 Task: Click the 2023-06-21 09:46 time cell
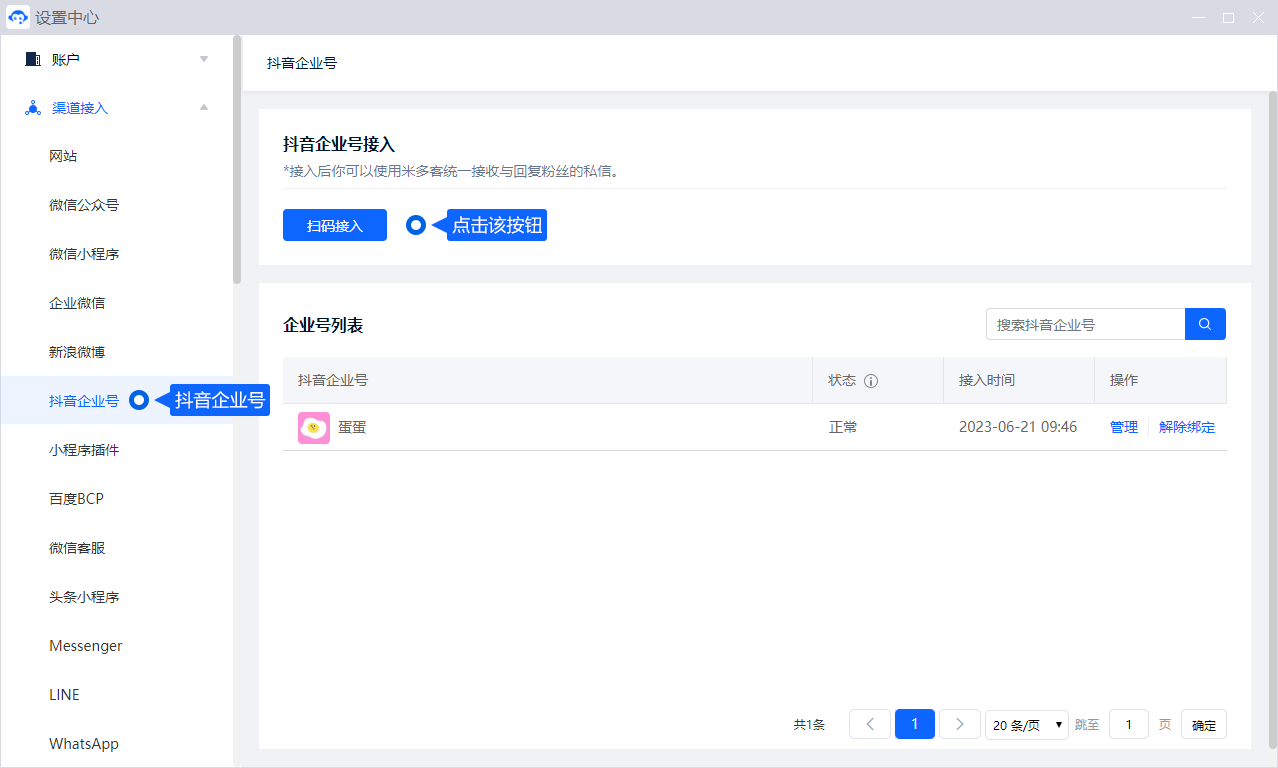(1018, 427)
